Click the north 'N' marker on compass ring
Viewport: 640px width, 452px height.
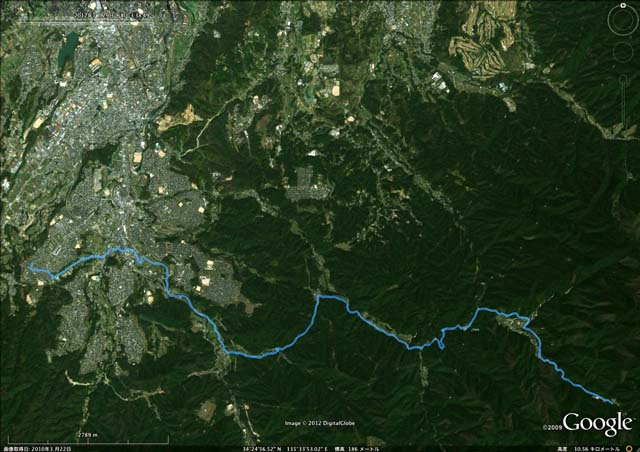coord(623,5)
